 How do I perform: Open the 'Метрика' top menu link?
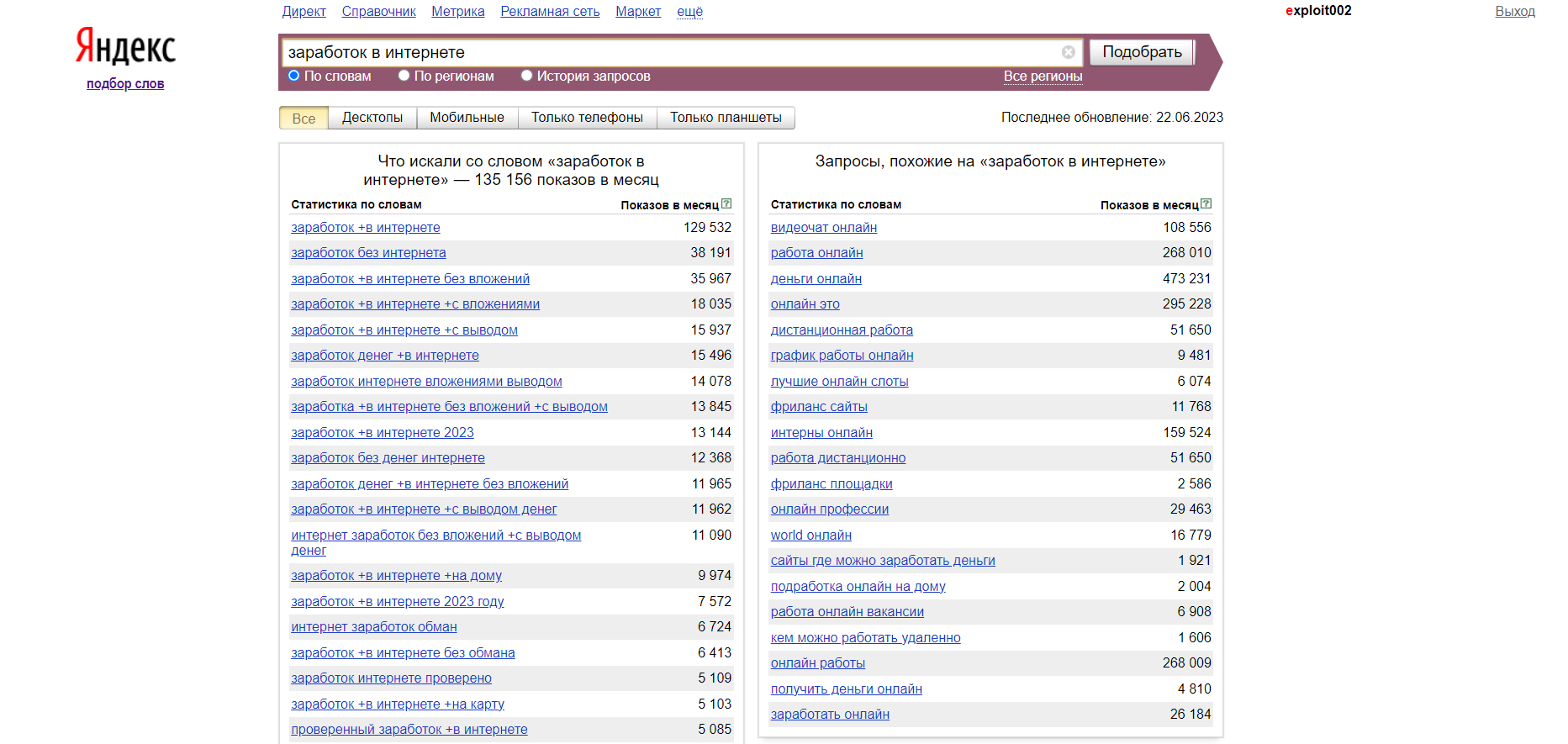pyautogui.click(x=458, y=12)
